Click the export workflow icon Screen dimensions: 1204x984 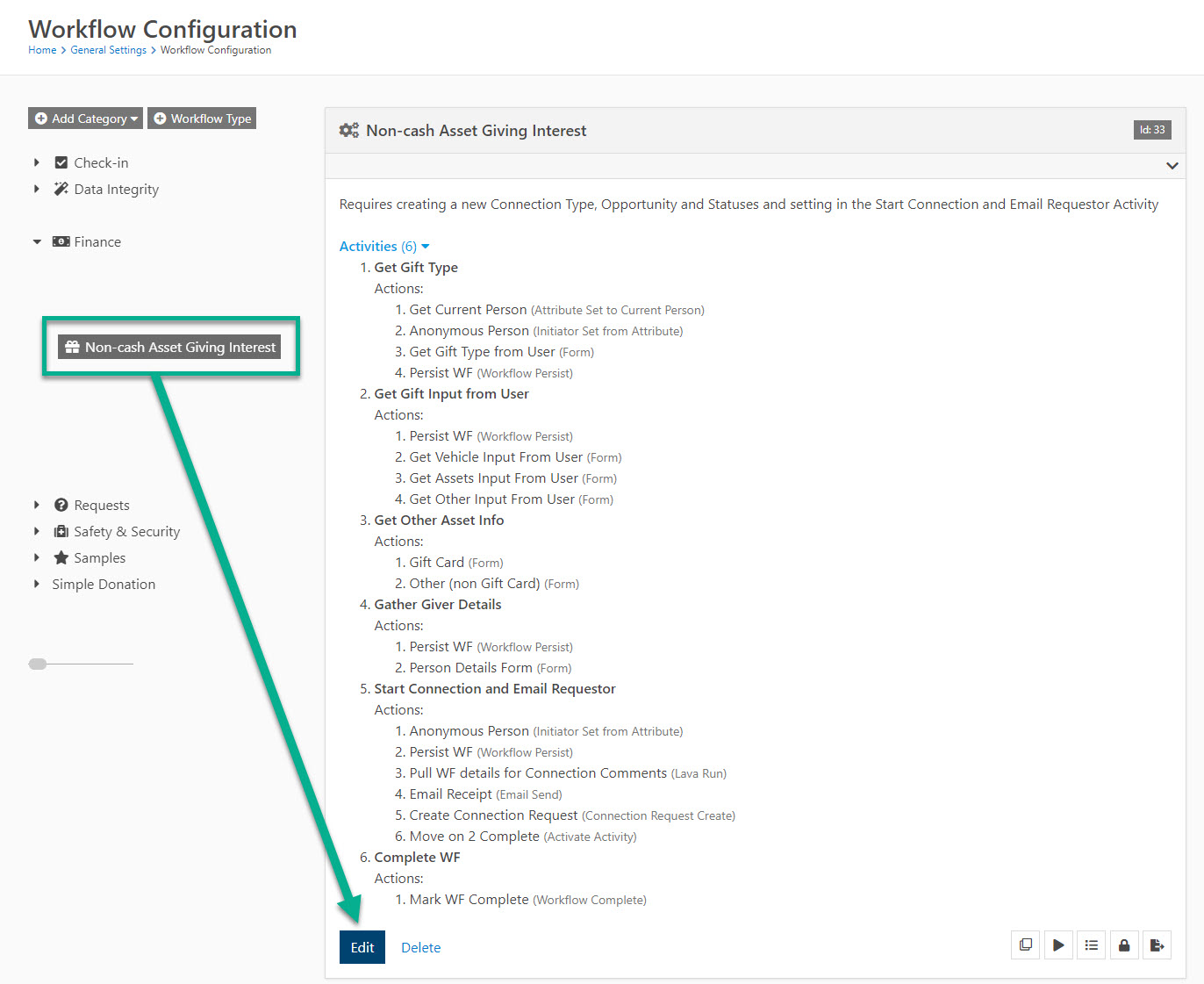1157,945
